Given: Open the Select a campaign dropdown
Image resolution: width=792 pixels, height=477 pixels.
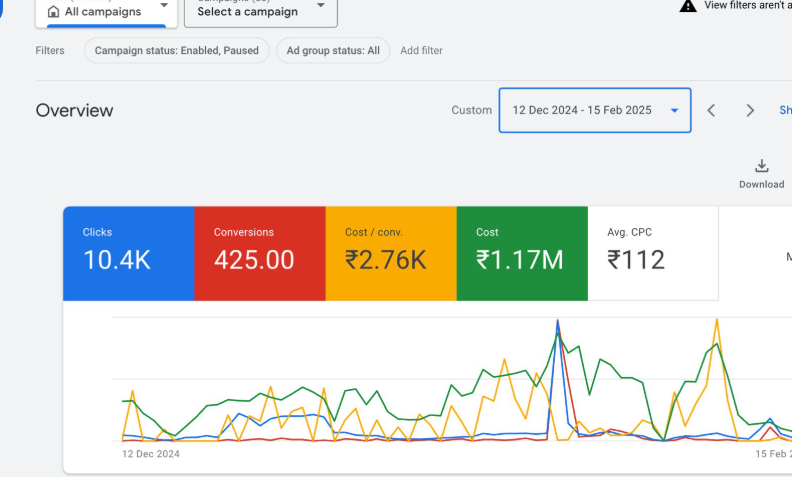Looking at the screenshot, I should coord(260,11).
